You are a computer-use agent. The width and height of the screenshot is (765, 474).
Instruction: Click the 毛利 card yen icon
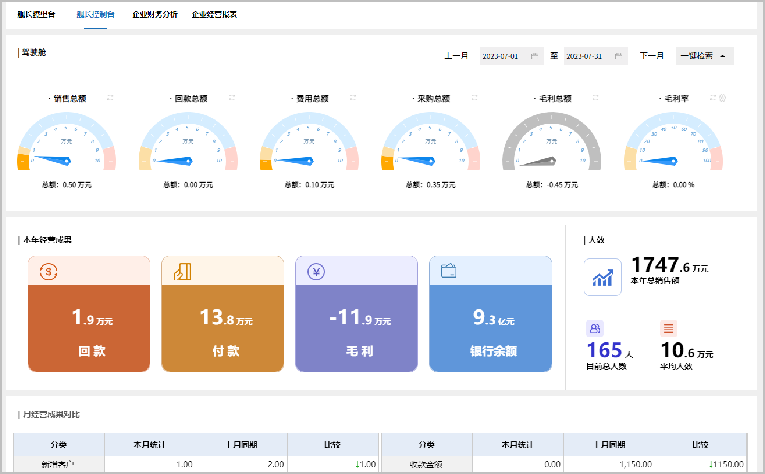315,270
